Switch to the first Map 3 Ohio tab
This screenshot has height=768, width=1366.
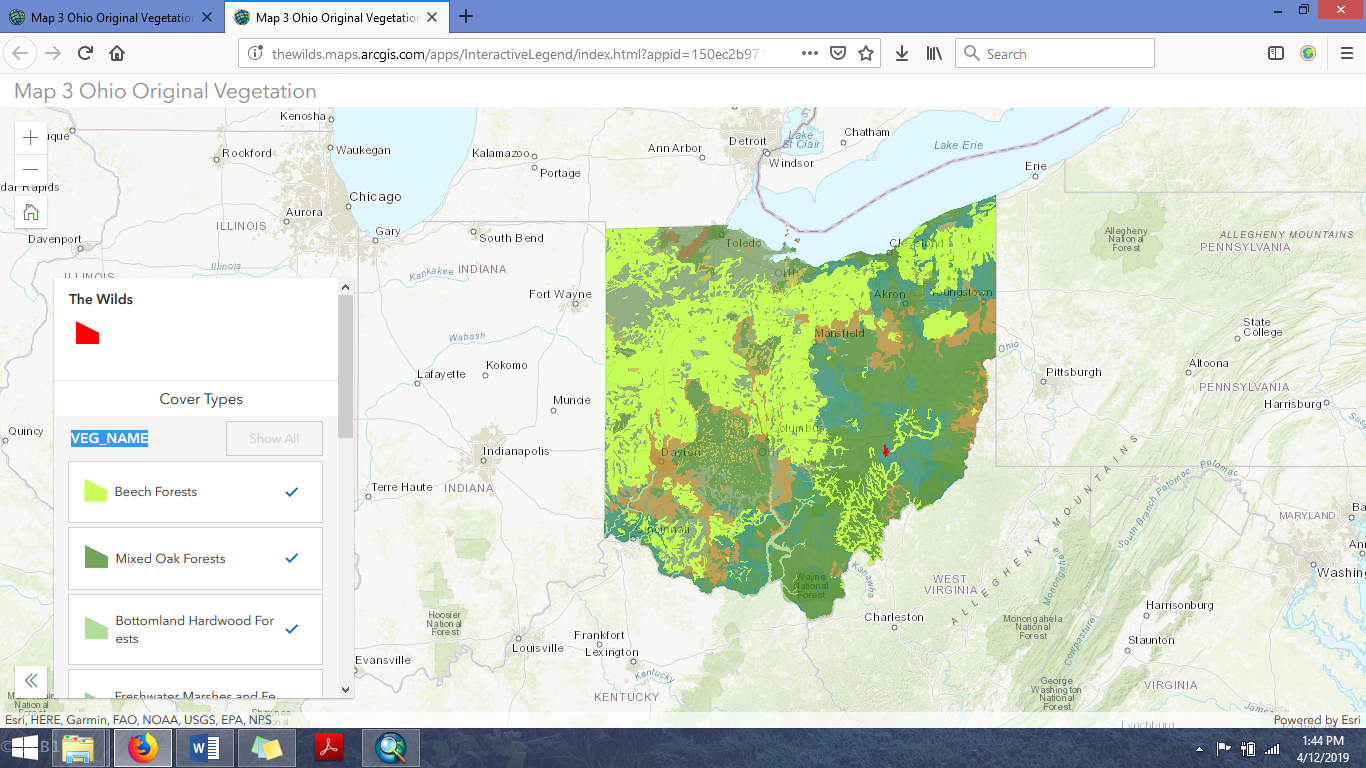110,17
